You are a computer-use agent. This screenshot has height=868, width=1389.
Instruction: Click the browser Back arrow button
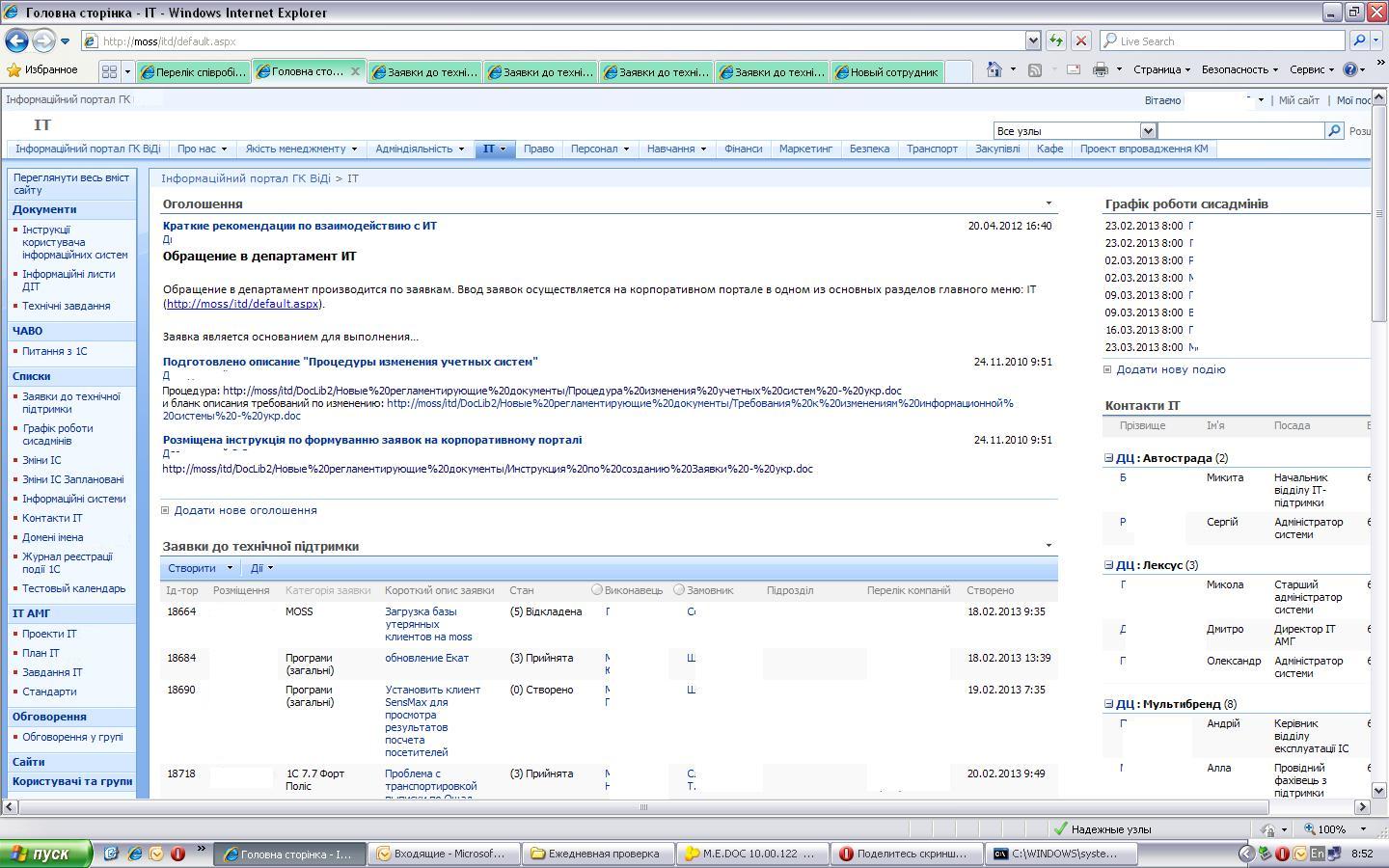[16, 41]
